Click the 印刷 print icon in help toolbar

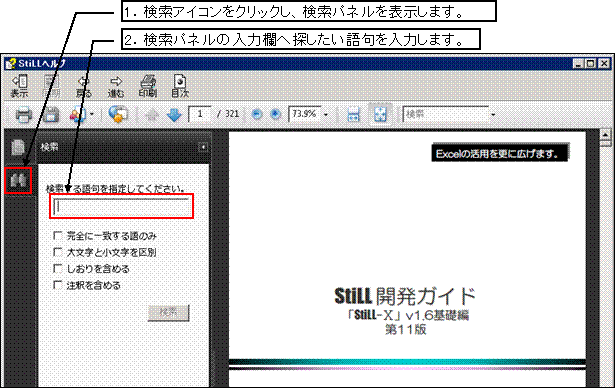pyautogui.click(x=148, y=86)
